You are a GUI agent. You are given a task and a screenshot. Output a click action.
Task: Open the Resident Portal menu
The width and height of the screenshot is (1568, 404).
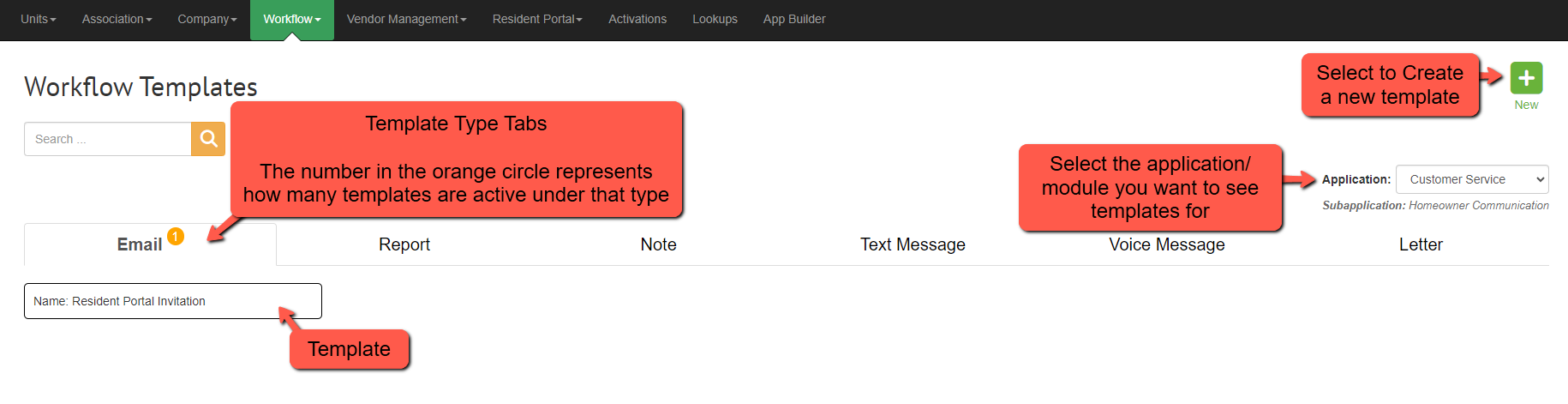[536, 19]
